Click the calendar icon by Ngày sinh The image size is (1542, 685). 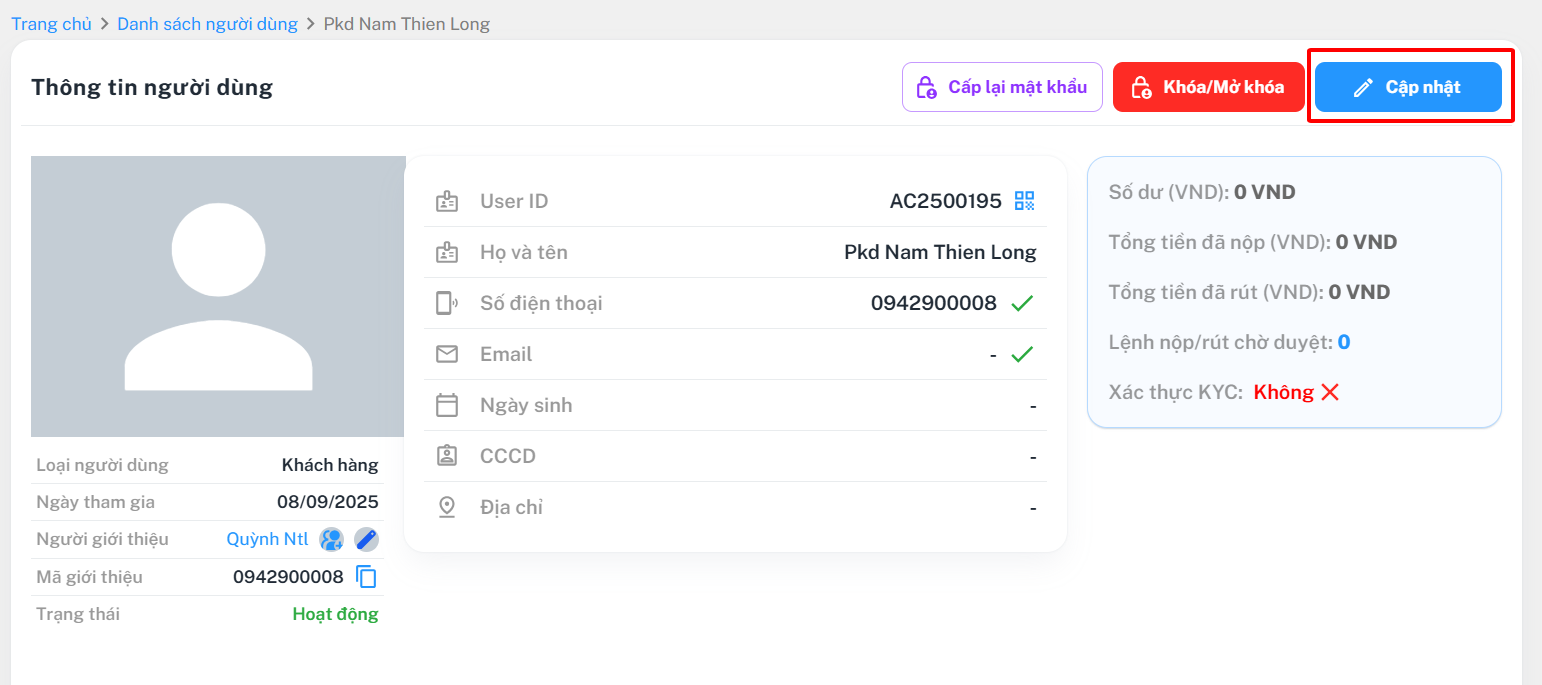[447, 405]
